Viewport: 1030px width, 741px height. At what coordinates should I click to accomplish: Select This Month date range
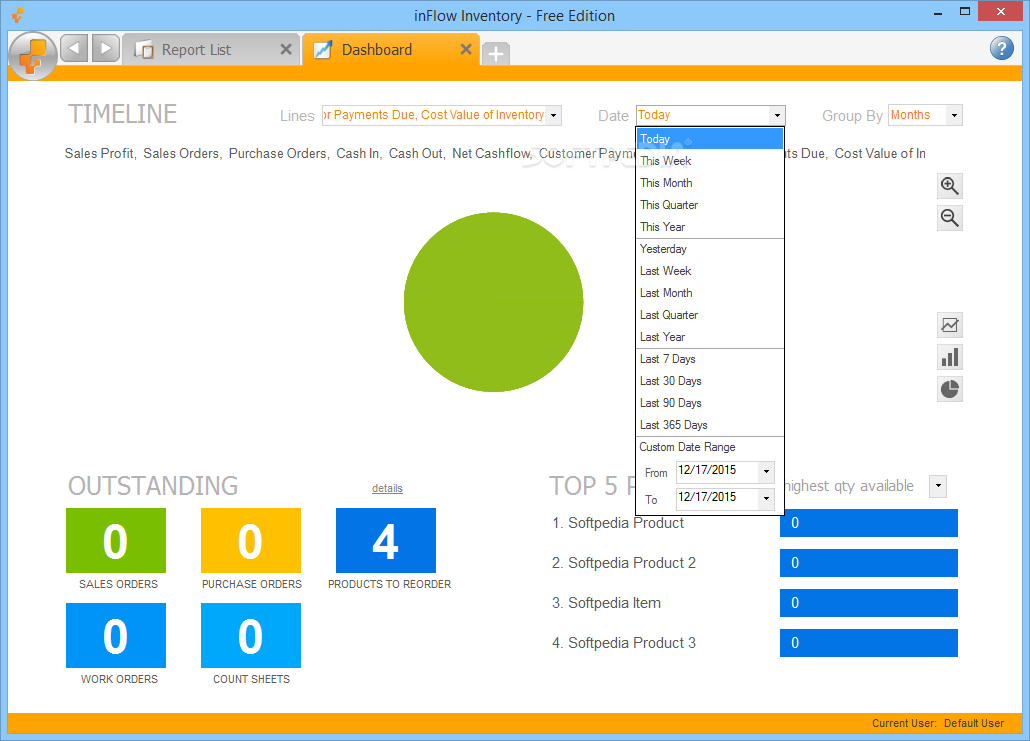point(709,183)
